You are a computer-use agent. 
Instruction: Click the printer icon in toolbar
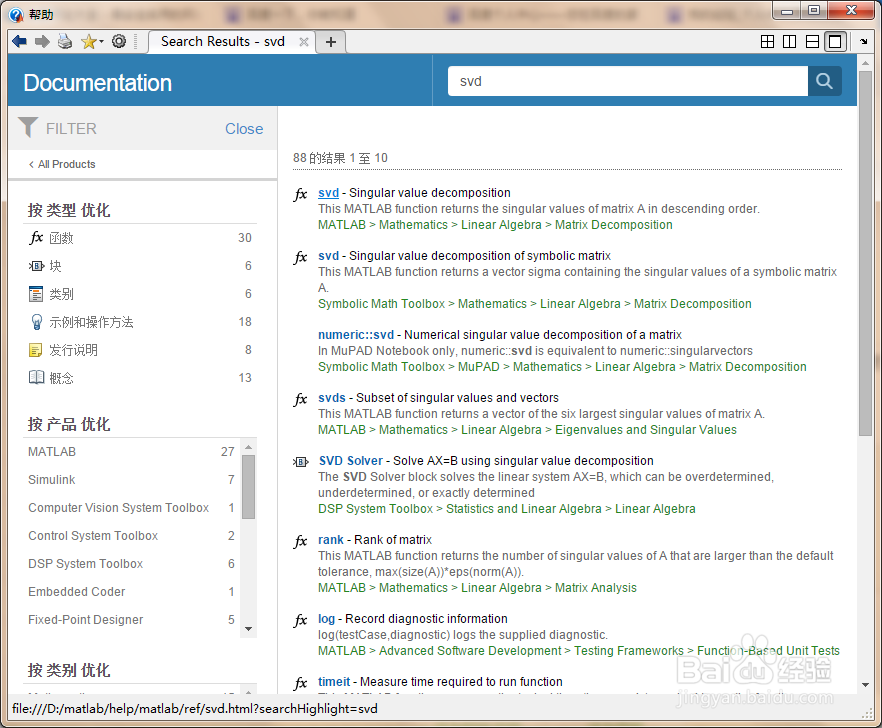[65, 41]
